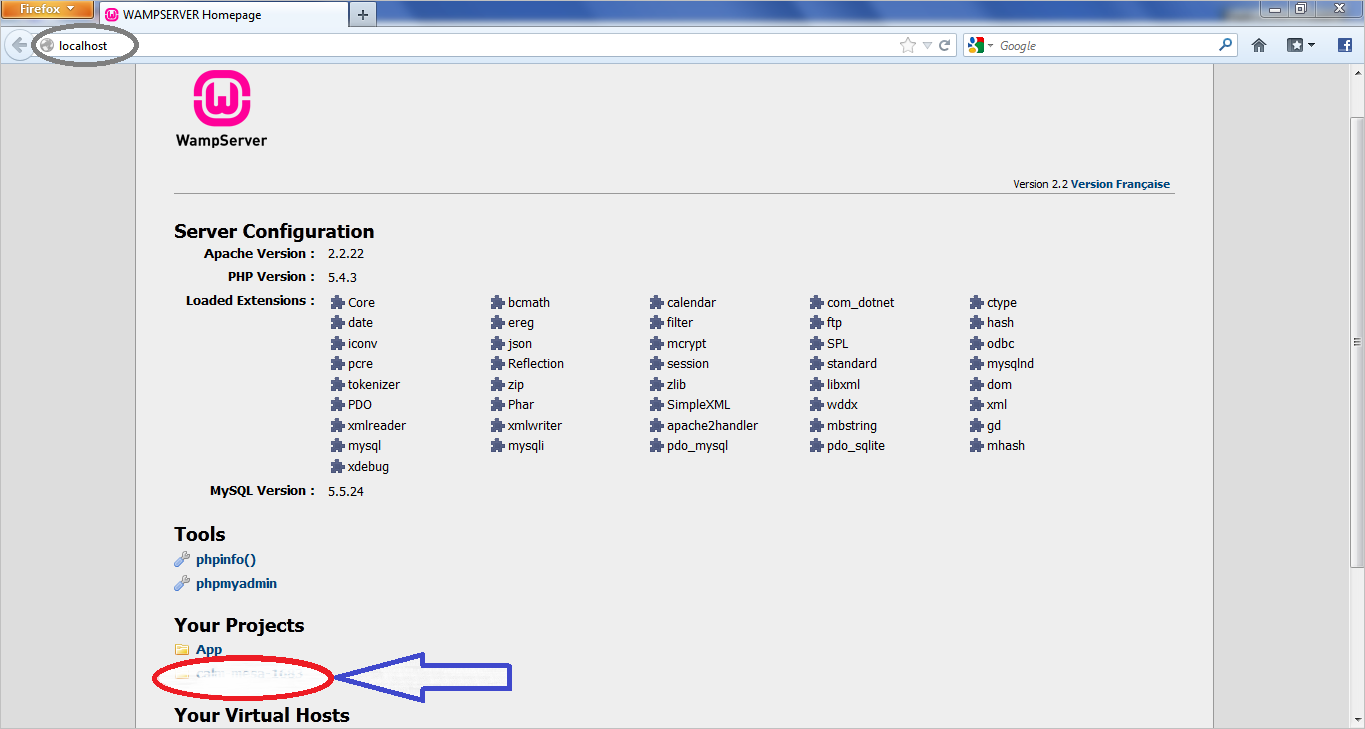Click the wrench icon beside phpmyadmin
The width and height of the screenshot is (1365, 729).
(182, 583)
